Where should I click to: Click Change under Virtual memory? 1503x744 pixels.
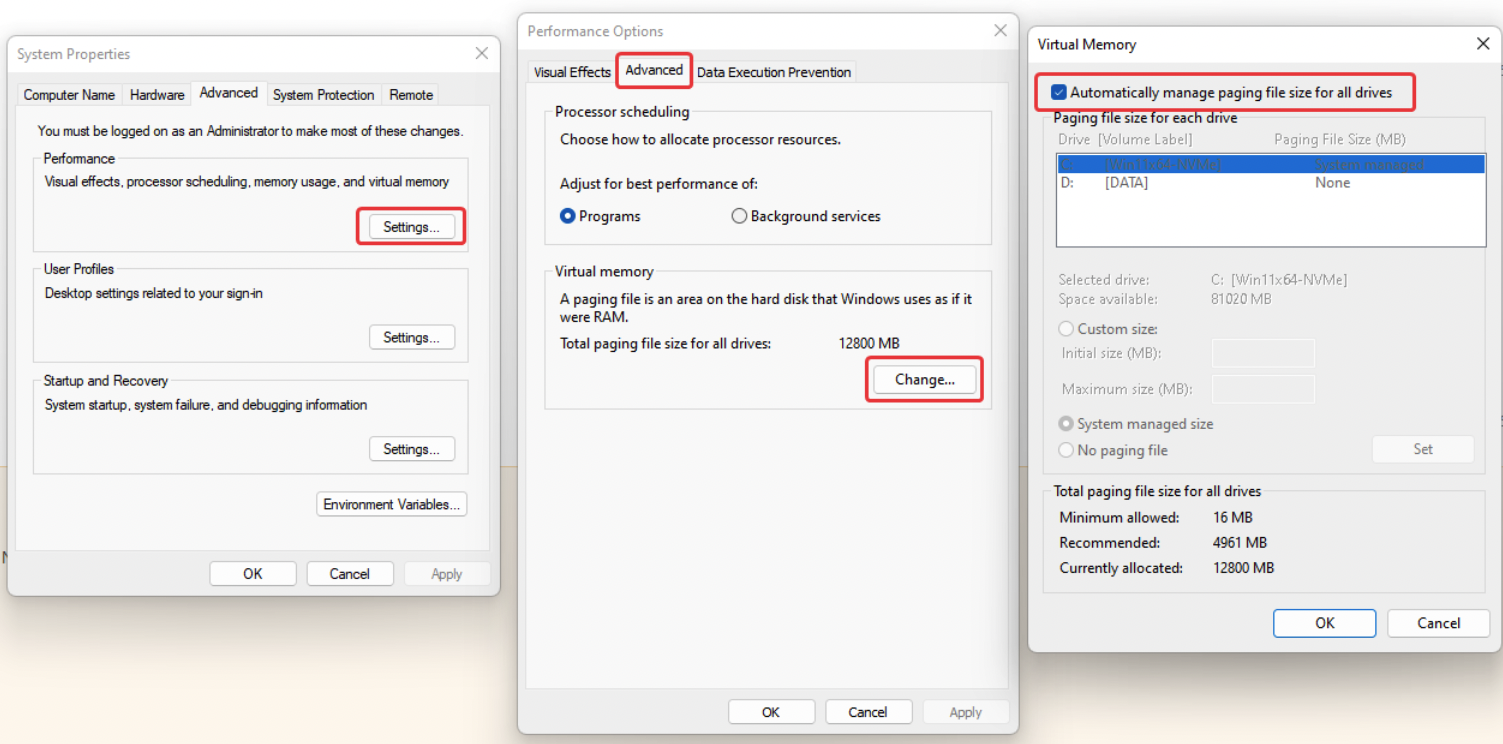pos(924,380)
